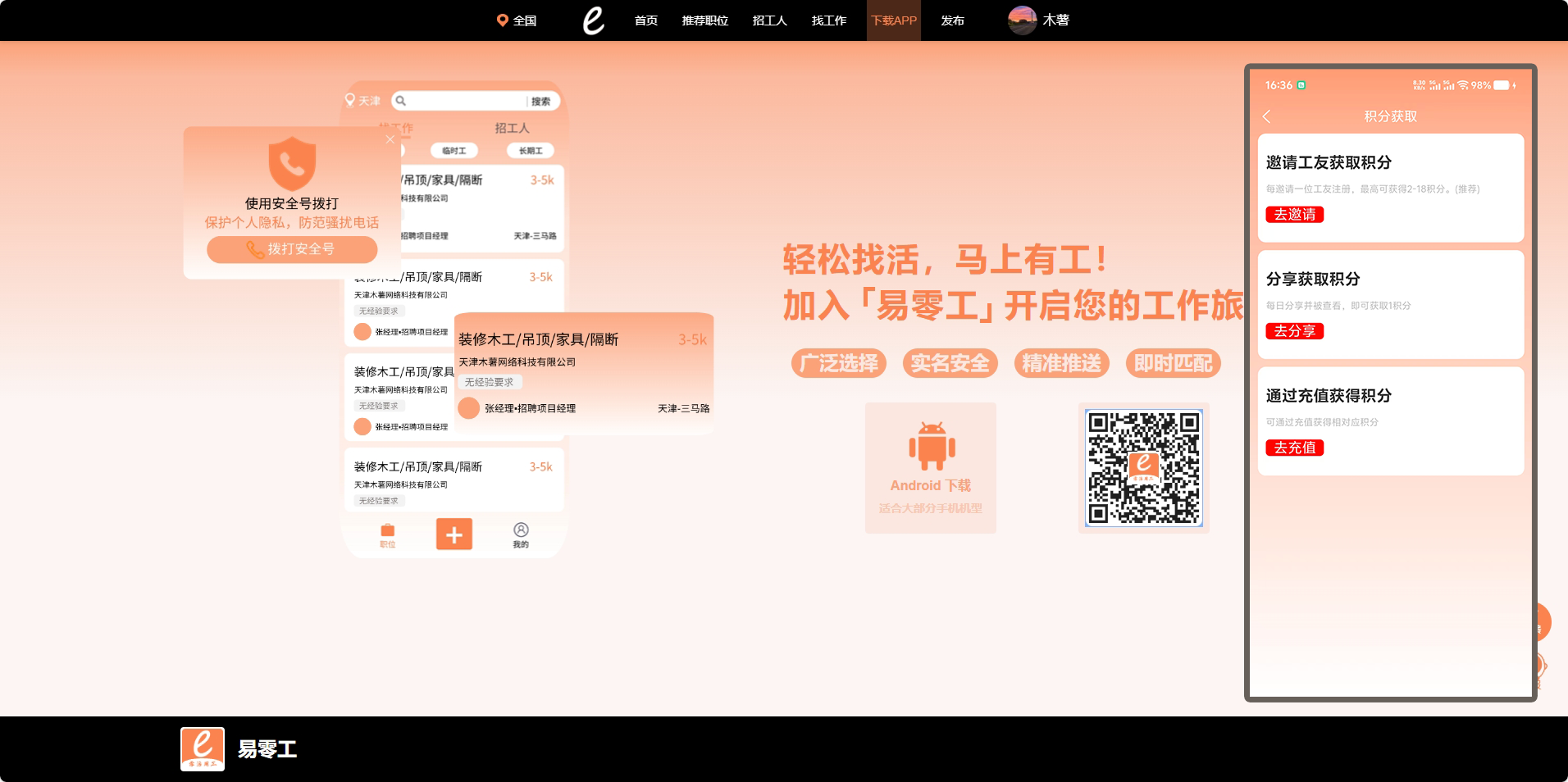Click the 即时匹配 tag
1568x782 pixels.
coord(1174,363)
